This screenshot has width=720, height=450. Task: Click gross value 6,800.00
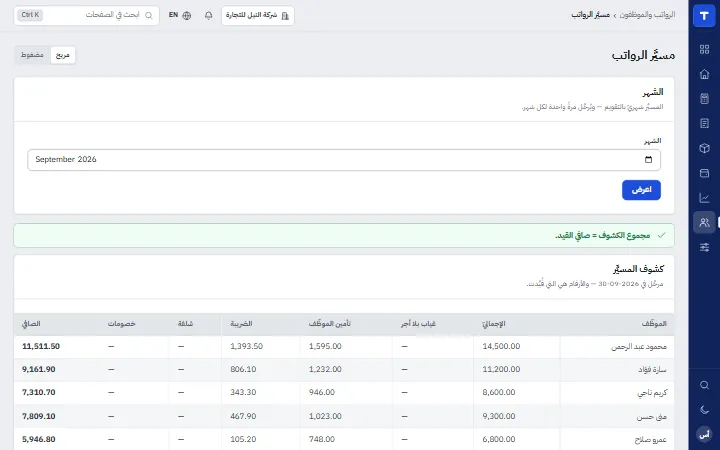pyautogui.click(x=499, y=439)
